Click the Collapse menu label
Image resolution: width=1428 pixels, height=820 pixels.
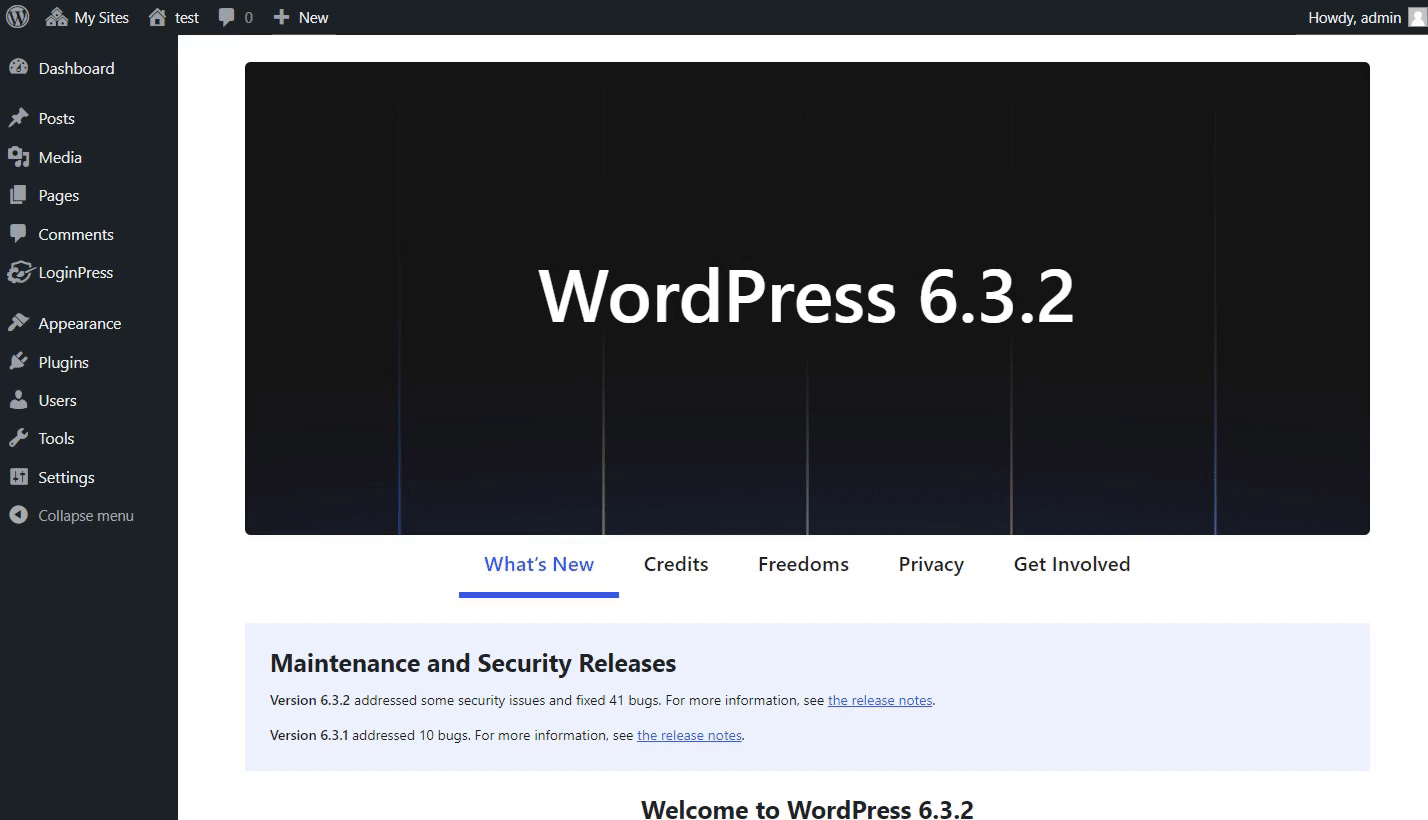[85, 515]
